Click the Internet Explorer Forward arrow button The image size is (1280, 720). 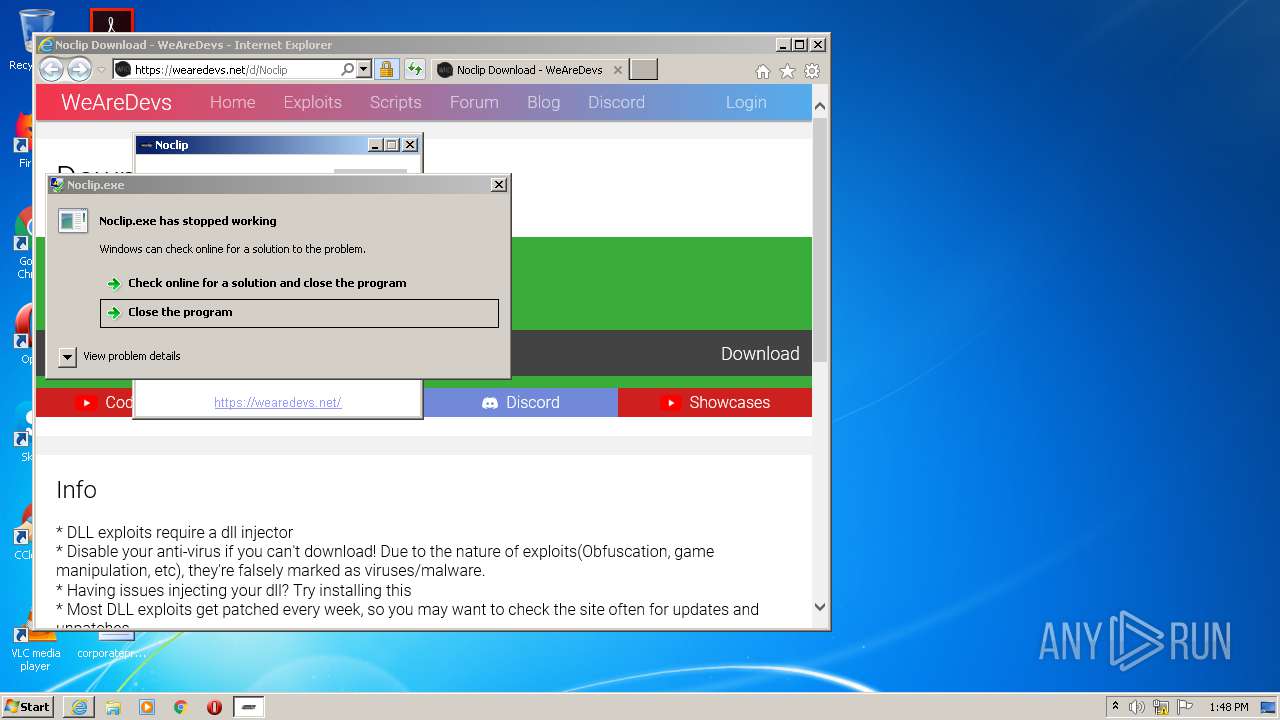click(x=79, y=70)
